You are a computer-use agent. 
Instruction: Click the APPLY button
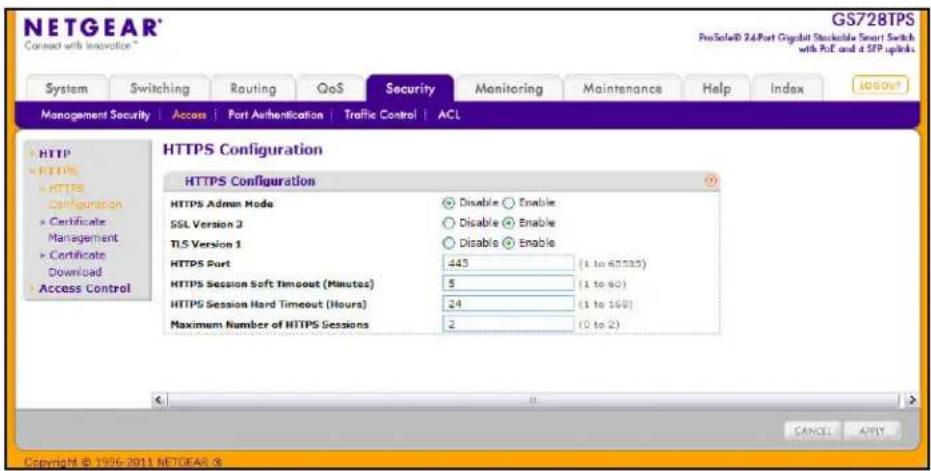click(871, 430)
